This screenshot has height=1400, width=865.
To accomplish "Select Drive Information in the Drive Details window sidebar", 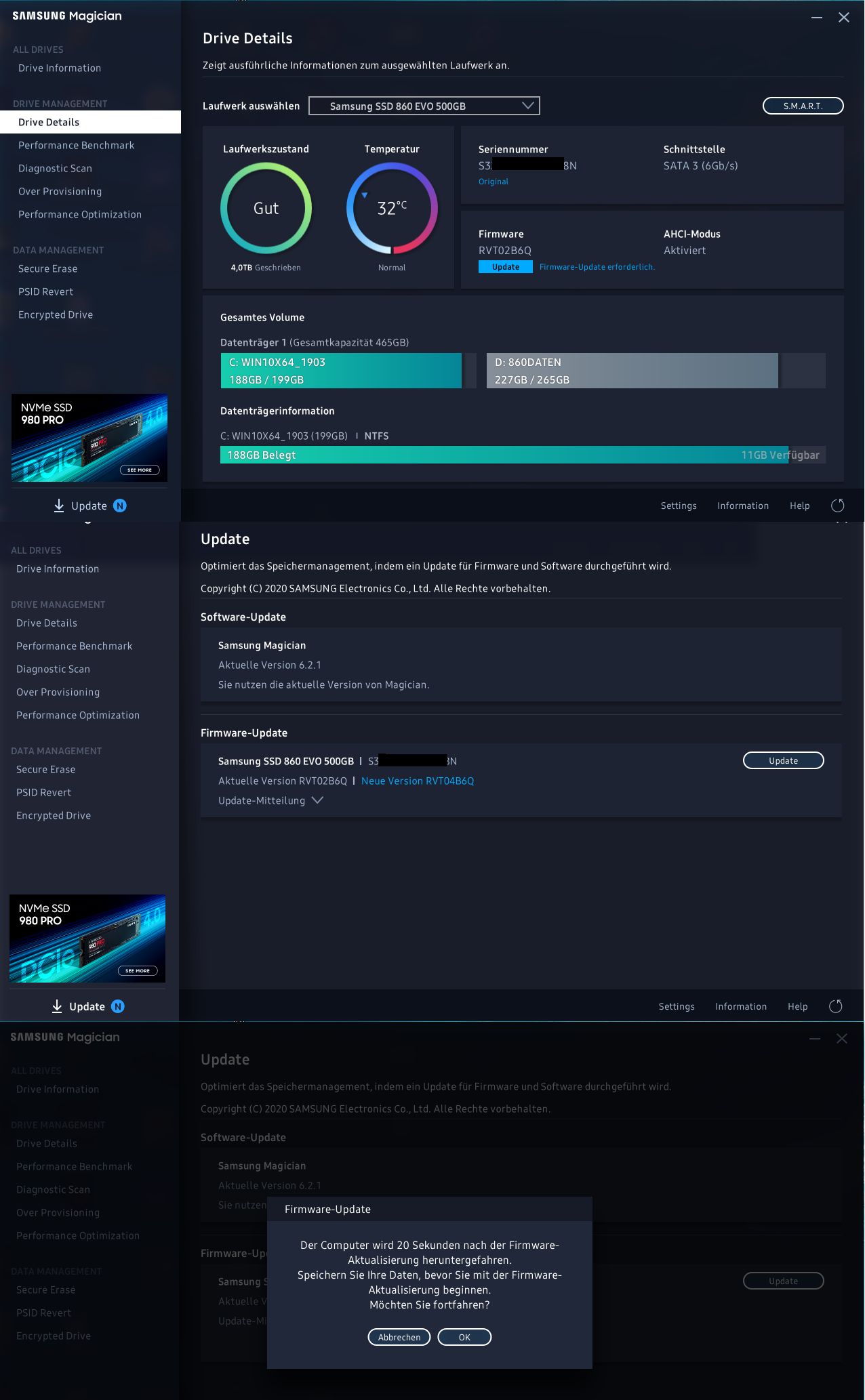I will (60, 68).
